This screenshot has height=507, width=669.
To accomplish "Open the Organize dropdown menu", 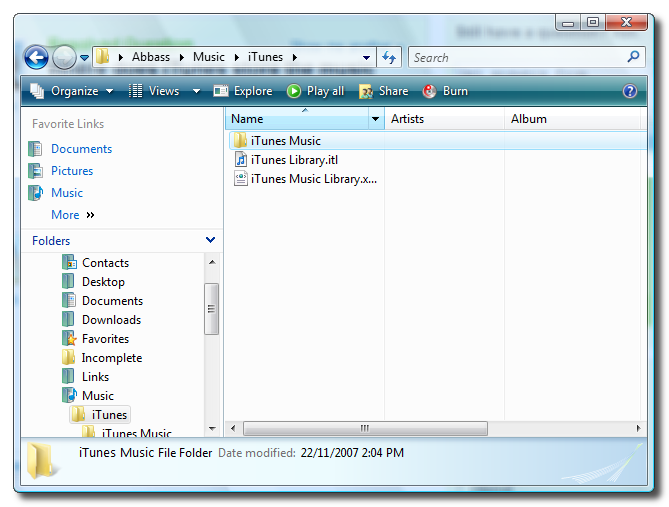I will (73, 91).
